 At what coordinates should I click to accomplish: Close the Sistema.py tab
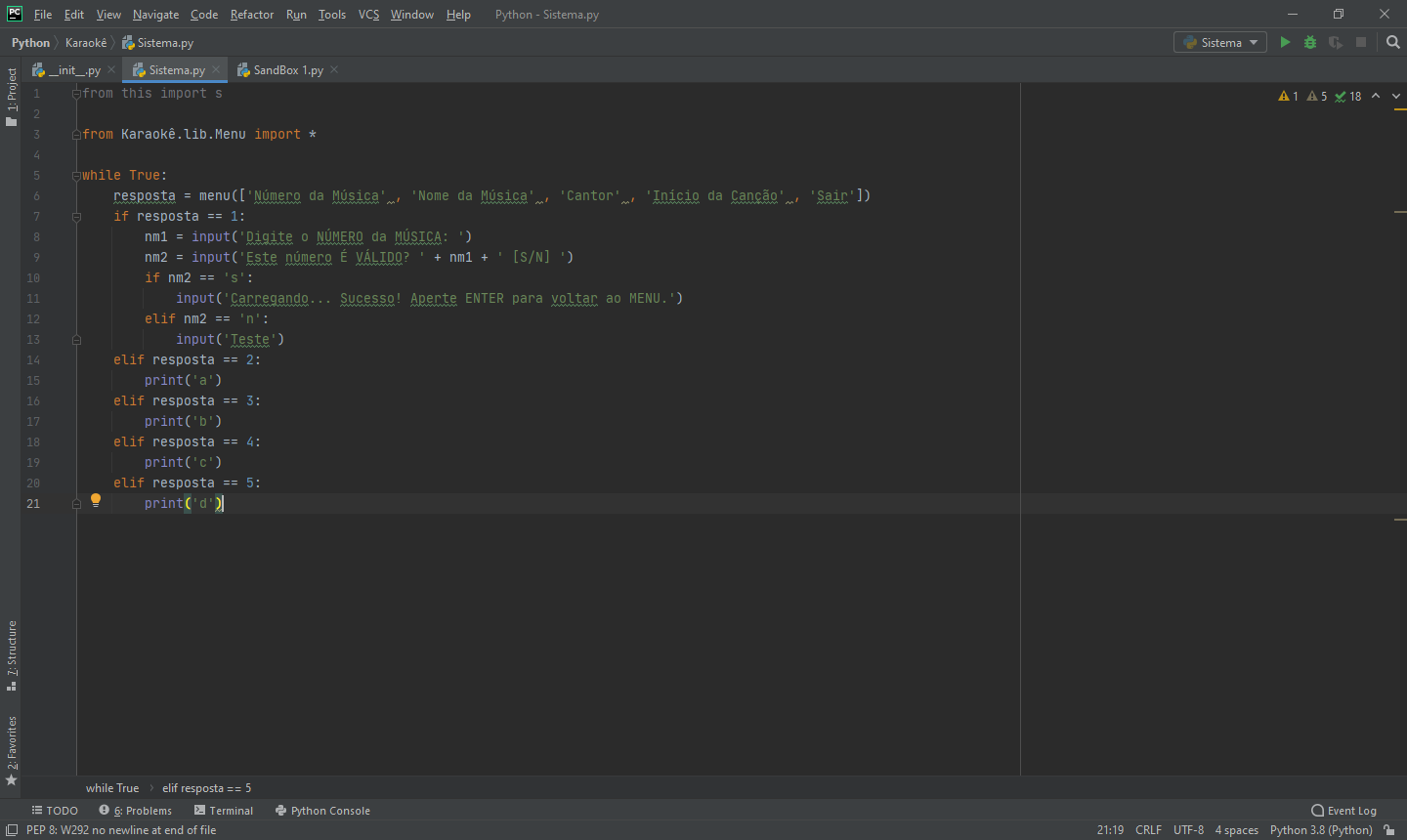coord(216,70)
